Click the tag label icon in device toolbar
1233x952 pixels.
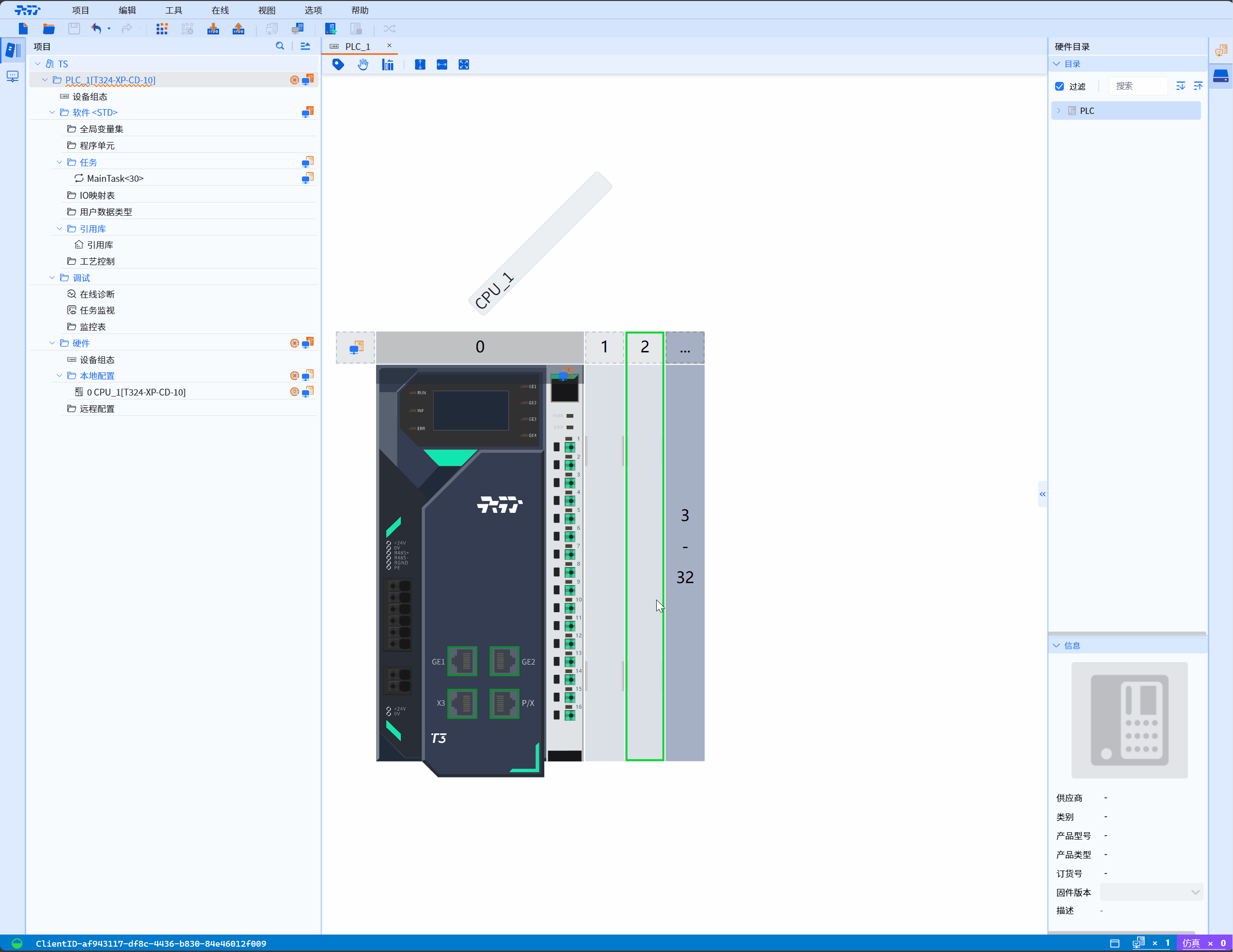point(338,65)
